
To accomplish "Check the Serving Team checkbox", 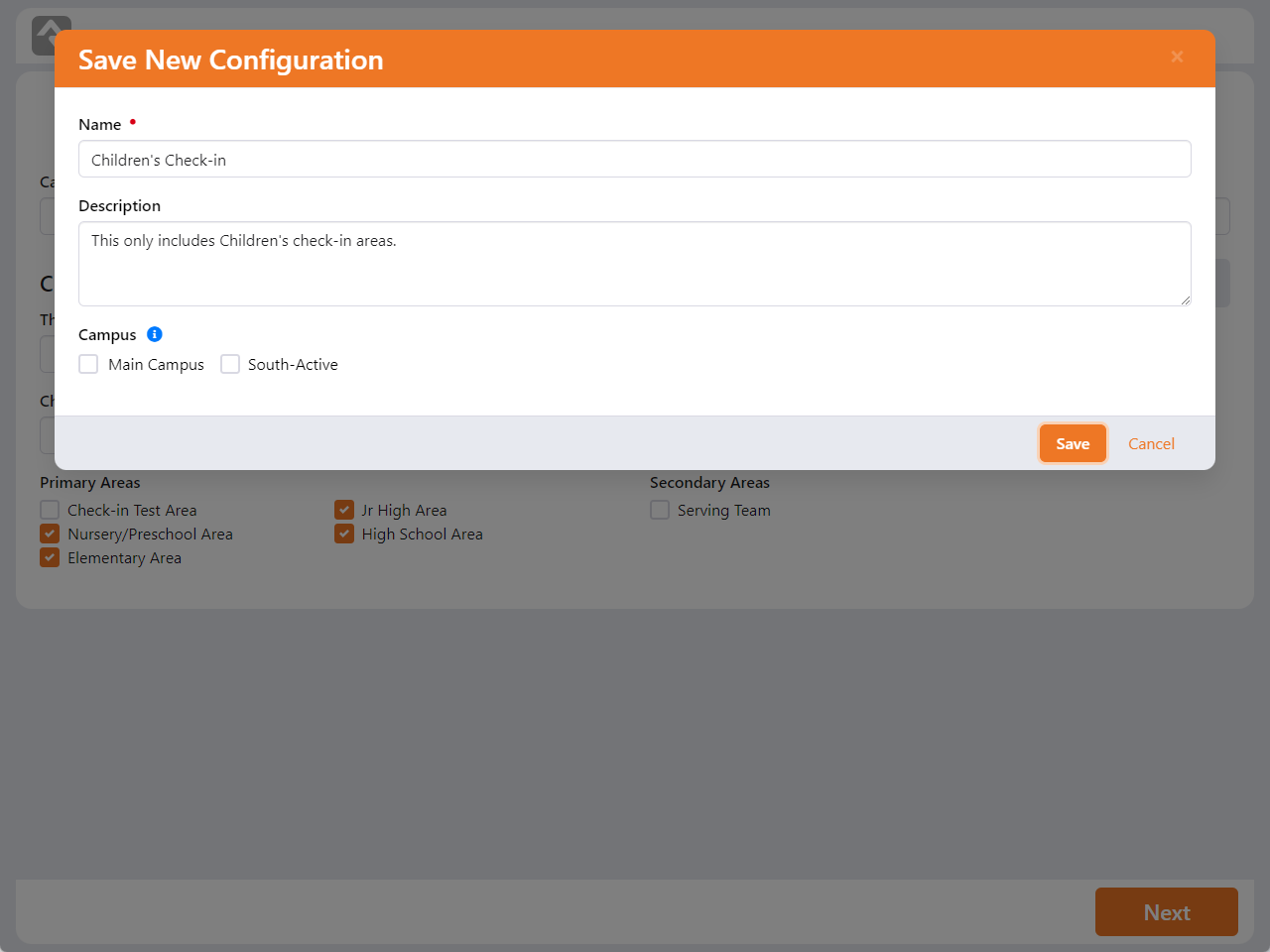I will tap(660, 510).
